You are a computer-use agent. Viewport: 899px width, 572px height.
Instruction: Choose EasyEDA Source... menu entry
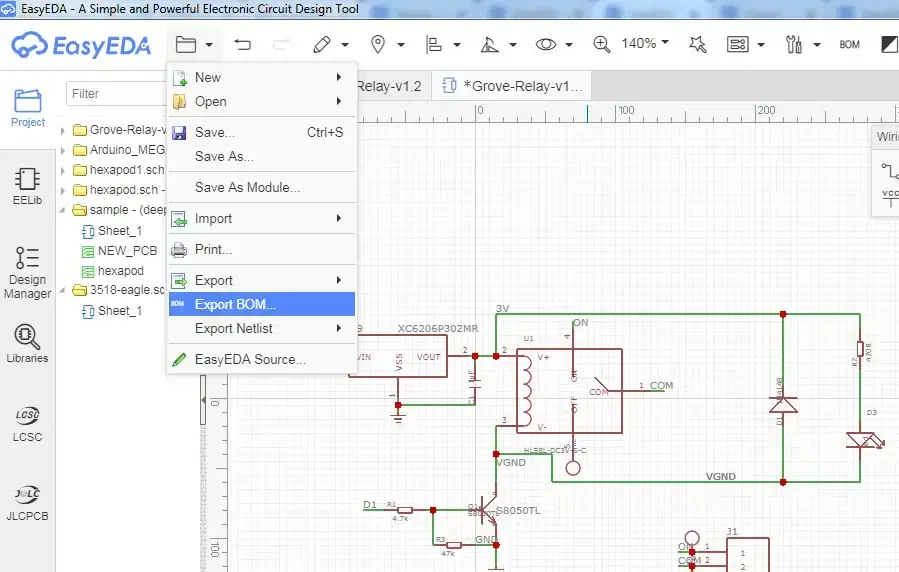[262, 359]
